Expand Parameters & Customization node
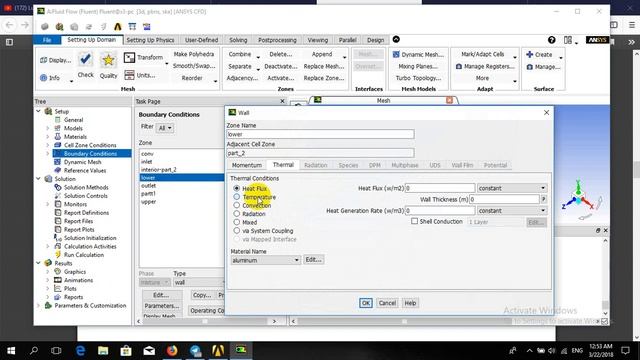This screenshot has width=640, height=360. click(38, 305)
